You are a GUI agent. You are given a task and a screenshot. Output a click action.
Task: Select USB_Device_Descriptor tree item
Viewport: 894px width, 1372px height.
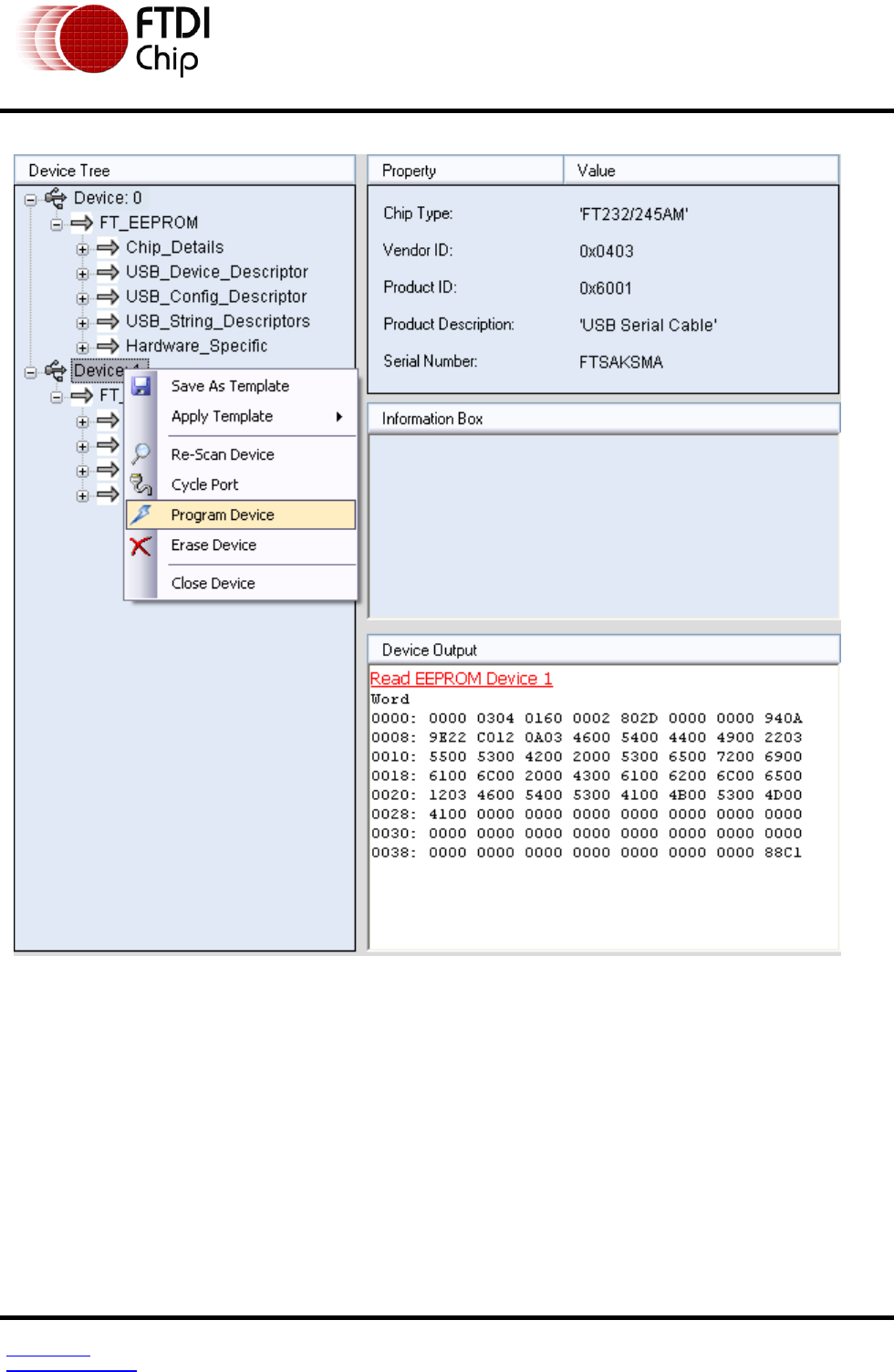[217, 272]
